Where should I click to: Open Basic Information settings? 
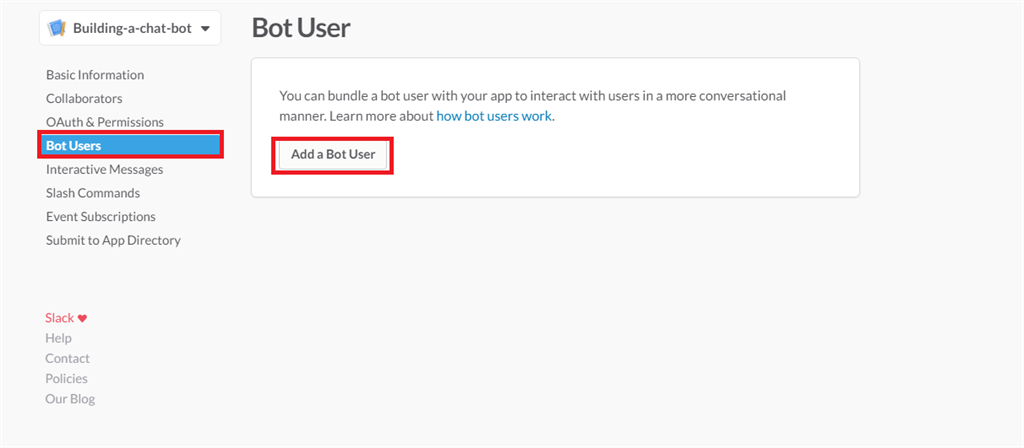tap(95, 75)
